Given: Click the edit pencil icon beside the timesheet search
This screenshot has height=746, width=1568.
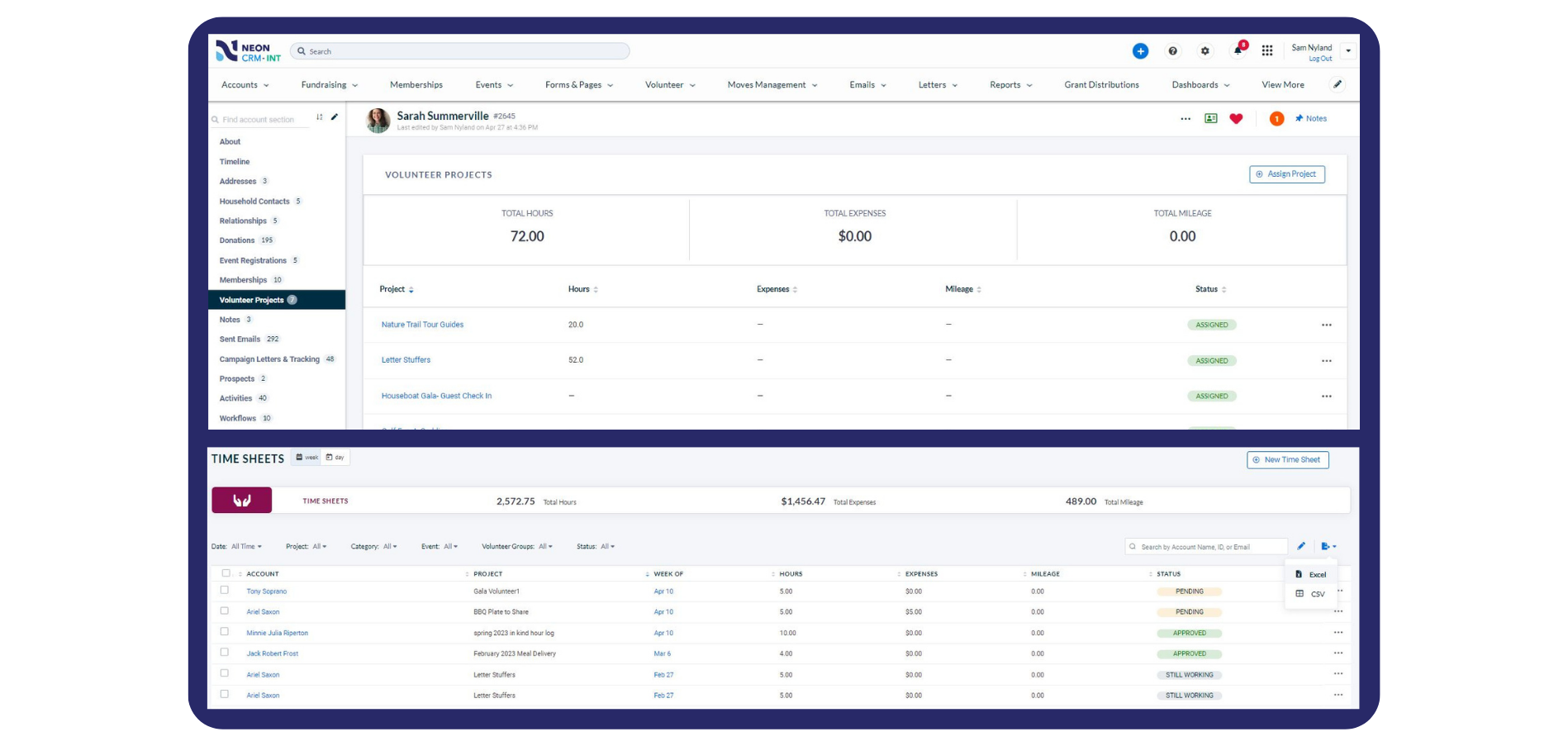Looking at the screenshot, I should (1301, 546).
